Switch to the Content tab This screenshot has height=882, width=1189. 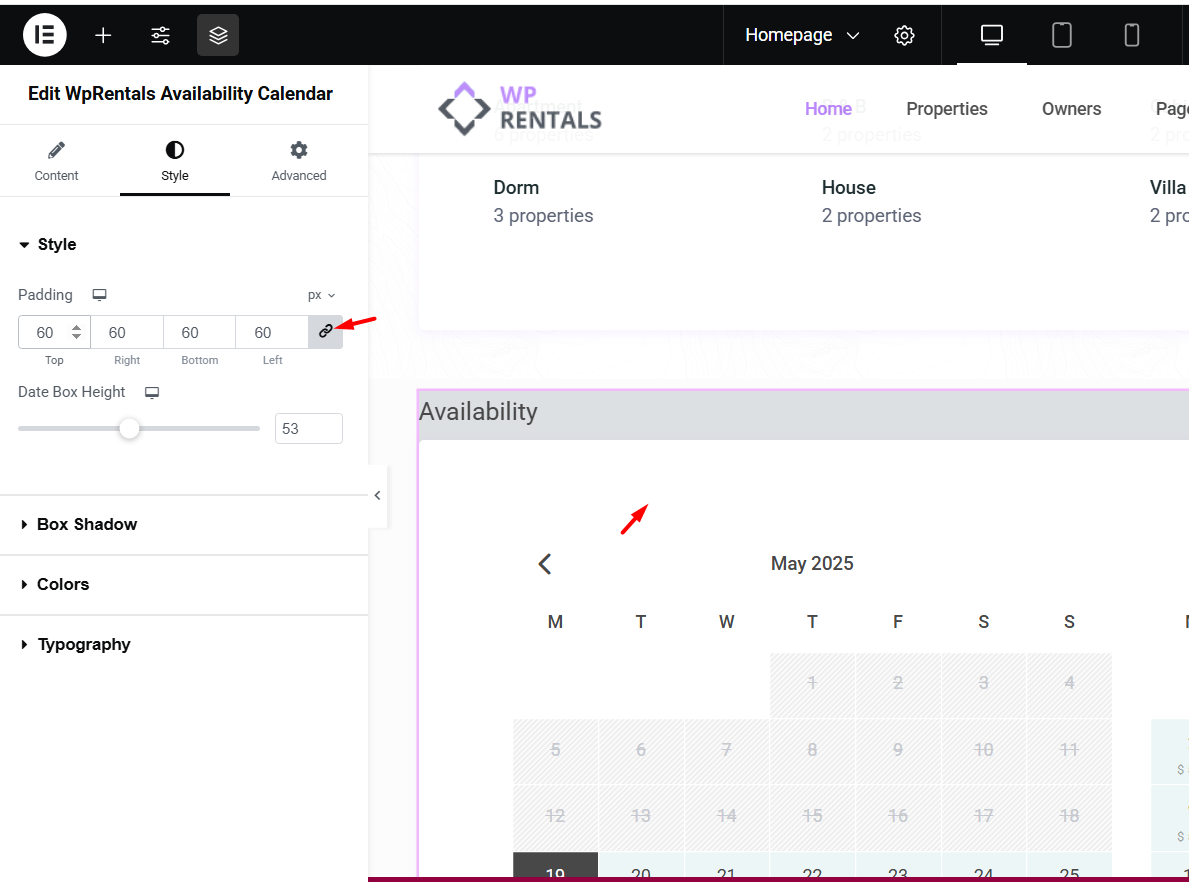click(x=57, y=161)
